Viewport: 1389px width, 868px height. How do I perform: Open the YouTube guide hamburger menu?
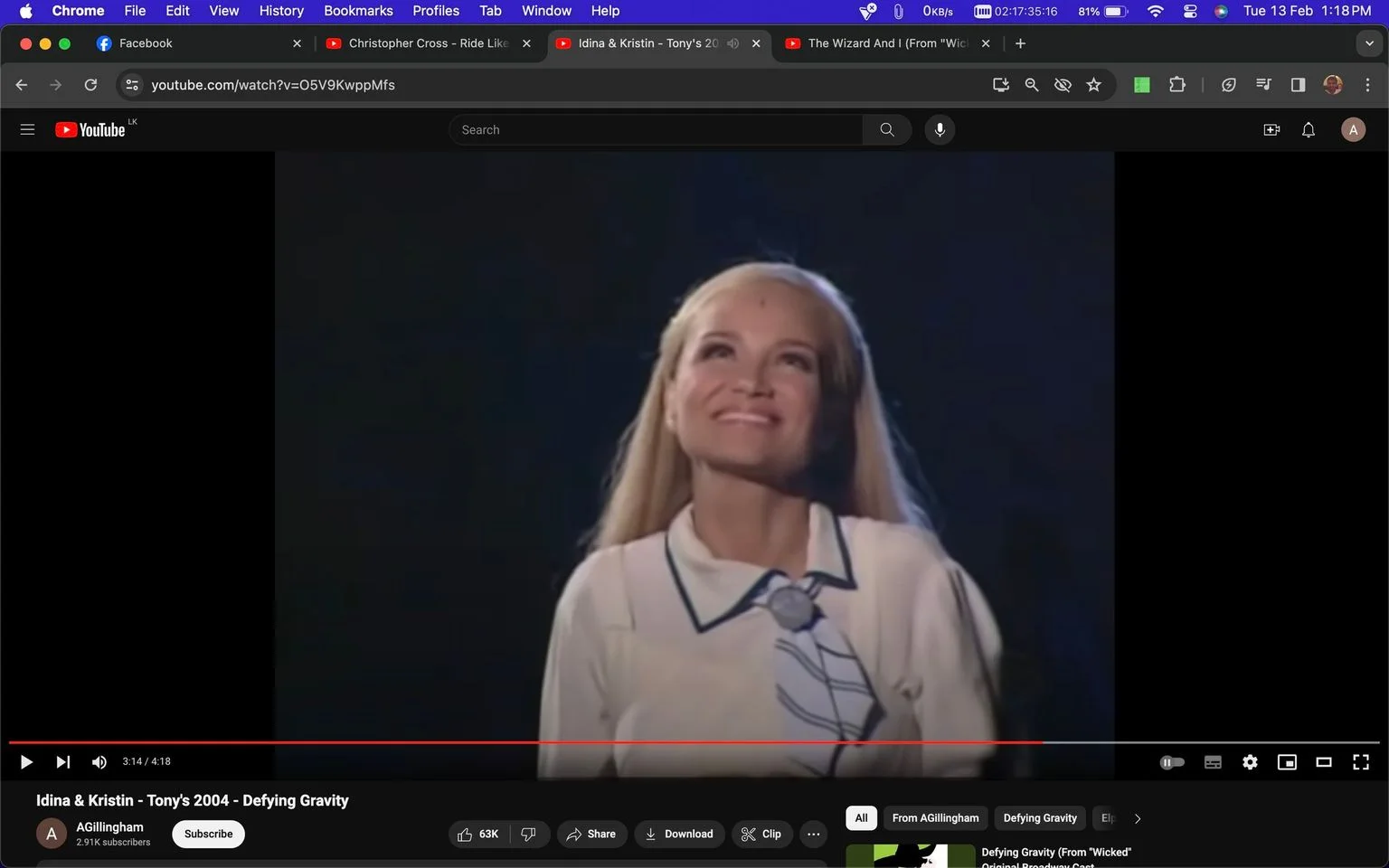click(x=27, y=129)
